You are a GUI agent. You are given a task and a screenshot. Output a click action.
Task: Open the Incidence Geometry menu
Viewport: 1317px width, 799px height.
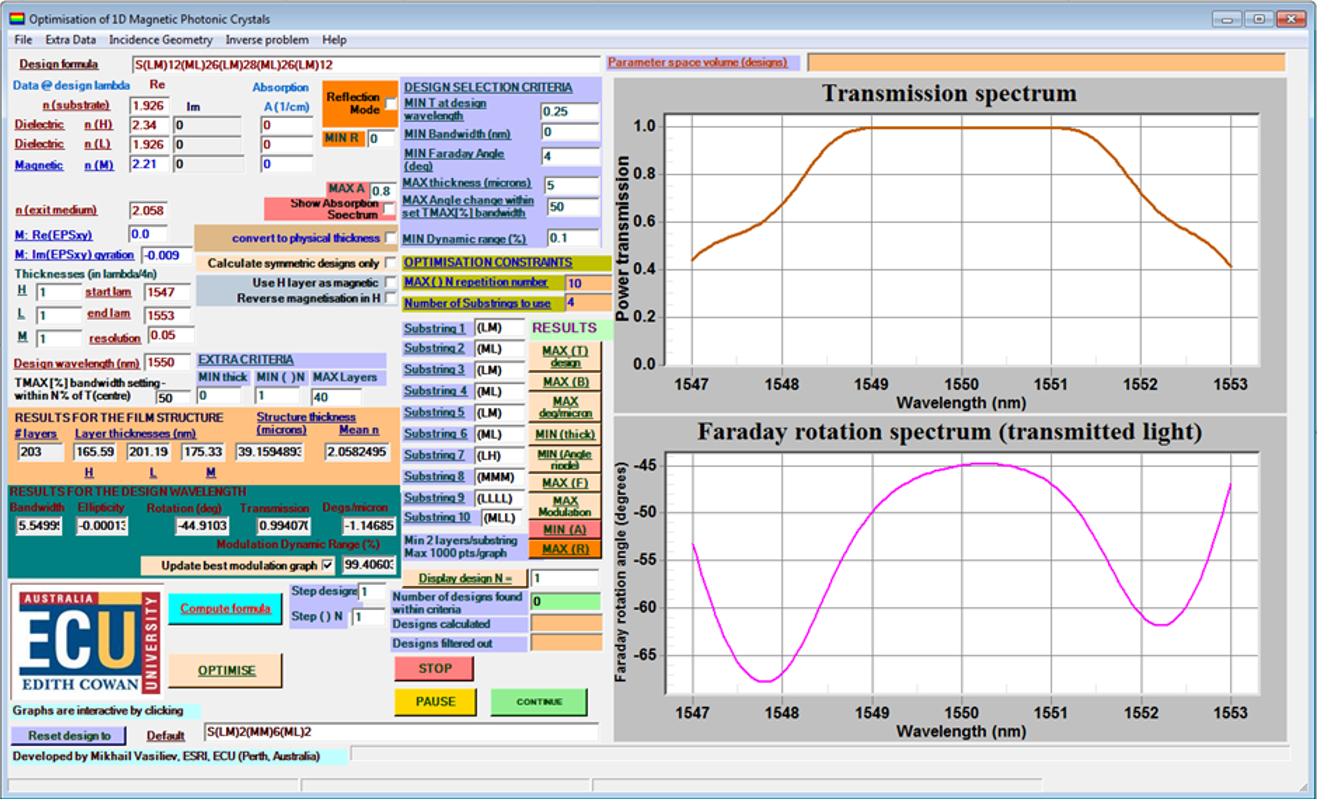tap(161, 39)
